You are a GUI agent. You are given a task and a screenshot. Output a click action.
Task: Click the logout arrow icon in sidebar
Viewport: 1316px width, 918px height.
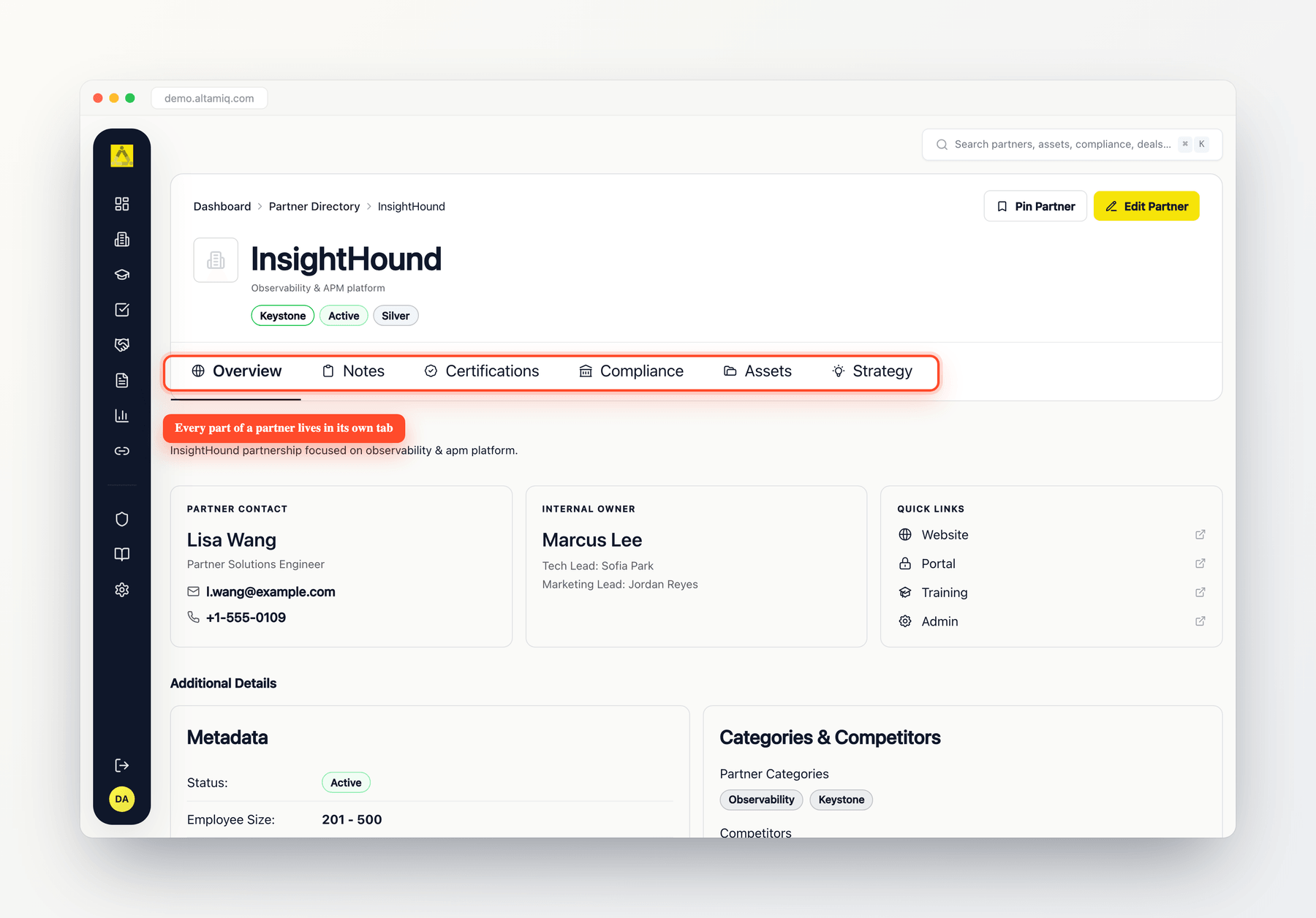122,765
